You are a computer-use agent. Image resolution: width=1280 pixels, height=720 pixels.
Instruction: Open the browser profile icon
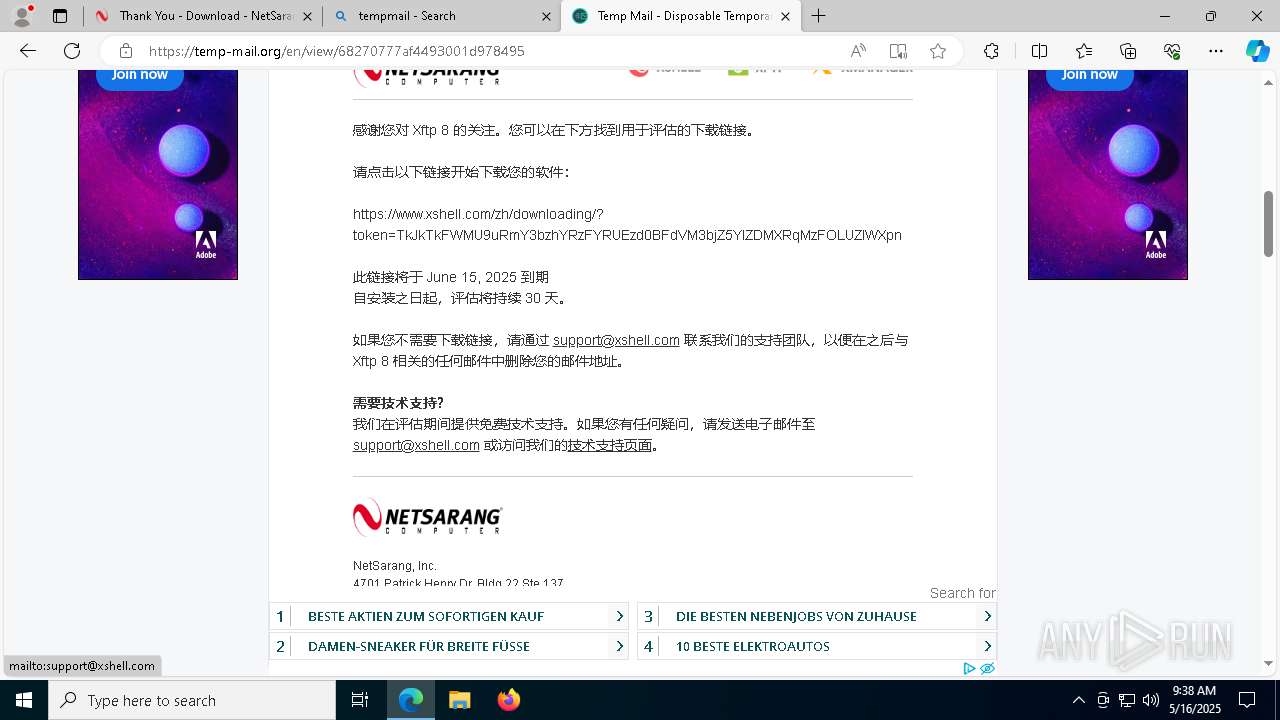point(22,16)
